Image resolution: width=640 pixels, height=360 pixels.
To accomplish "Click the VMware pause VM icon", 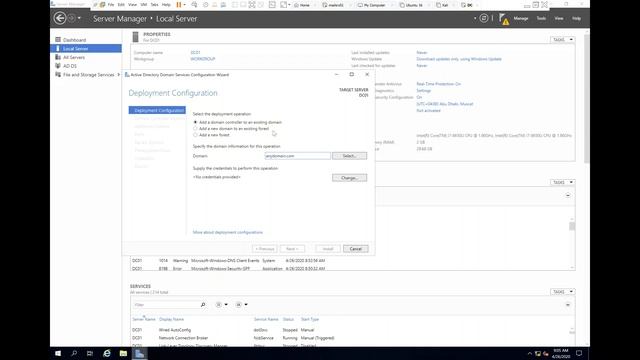I will pyautogui.click(x=179, y=5).
